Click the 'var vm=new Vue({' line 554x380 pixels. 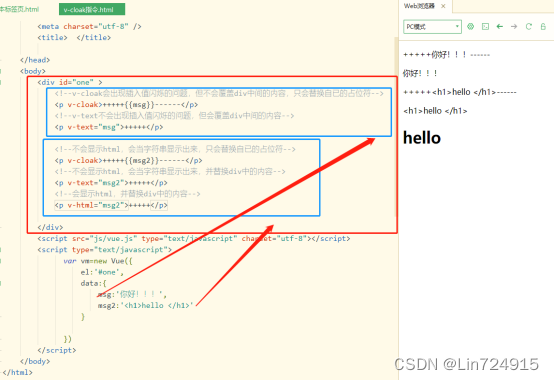(x=98, y=261)
